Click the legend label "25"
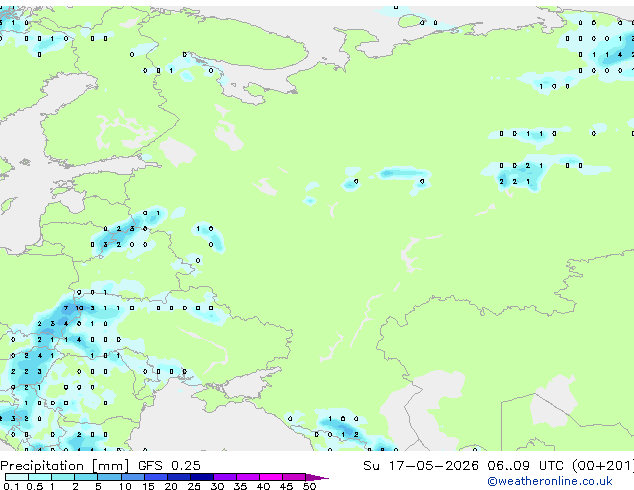This screenshot has width=634, height=490. (194, 486)
